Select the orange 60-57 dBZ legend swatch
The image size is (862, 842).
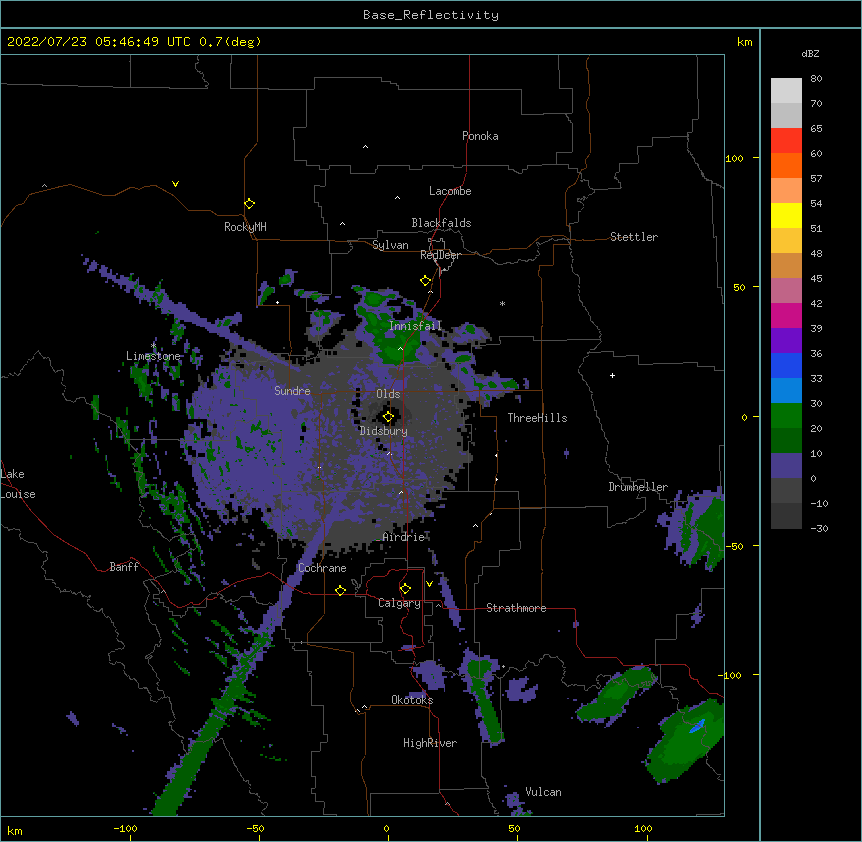[786, 165]
